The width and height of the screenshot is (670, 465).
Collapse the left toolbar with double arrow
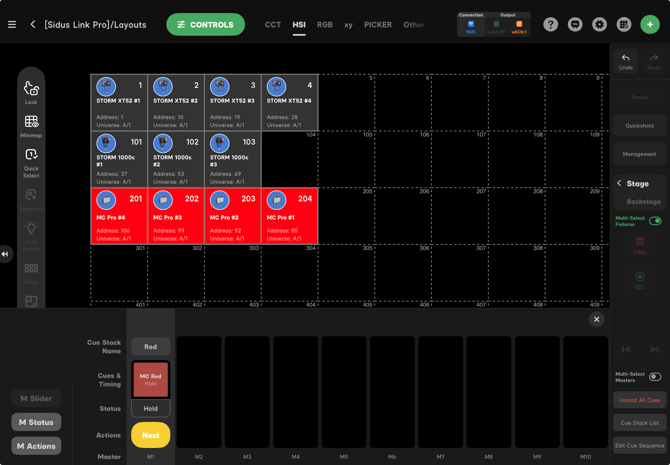(x=5, y=254)
